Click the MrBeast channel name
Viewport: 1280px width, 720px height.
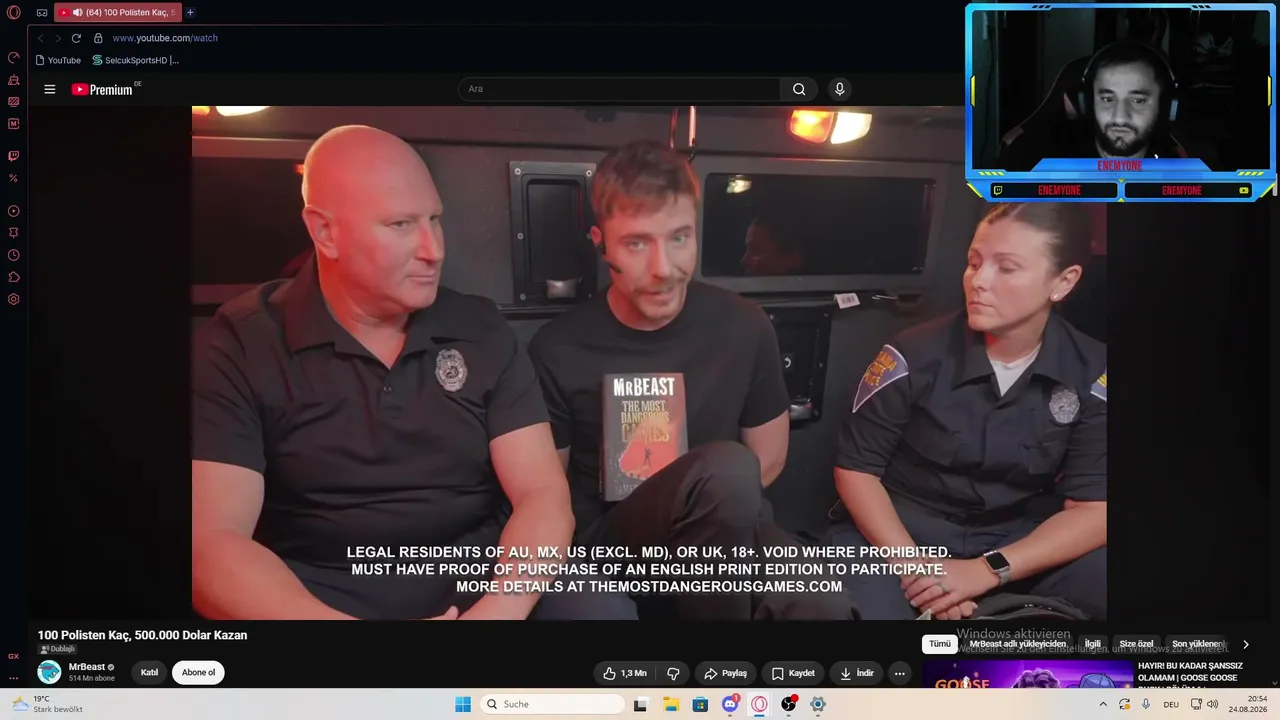click(87, 667)
